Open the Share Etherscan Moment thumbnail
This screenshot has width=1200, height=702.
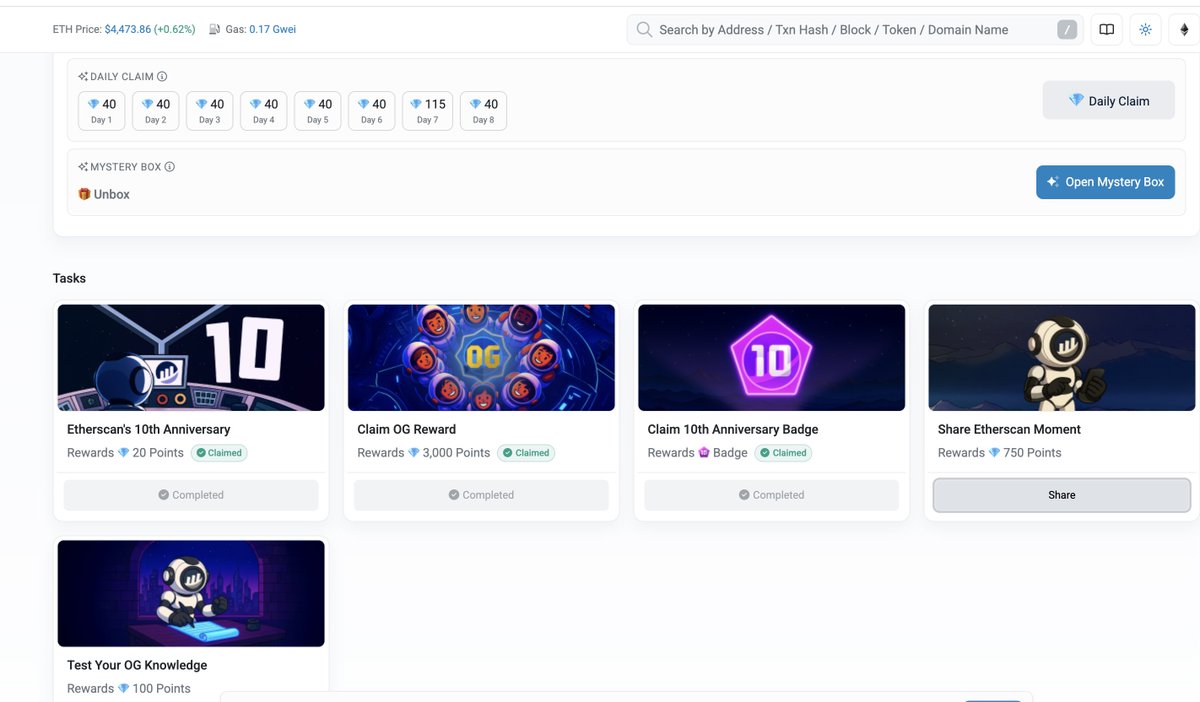click(x=1062, y=358)
